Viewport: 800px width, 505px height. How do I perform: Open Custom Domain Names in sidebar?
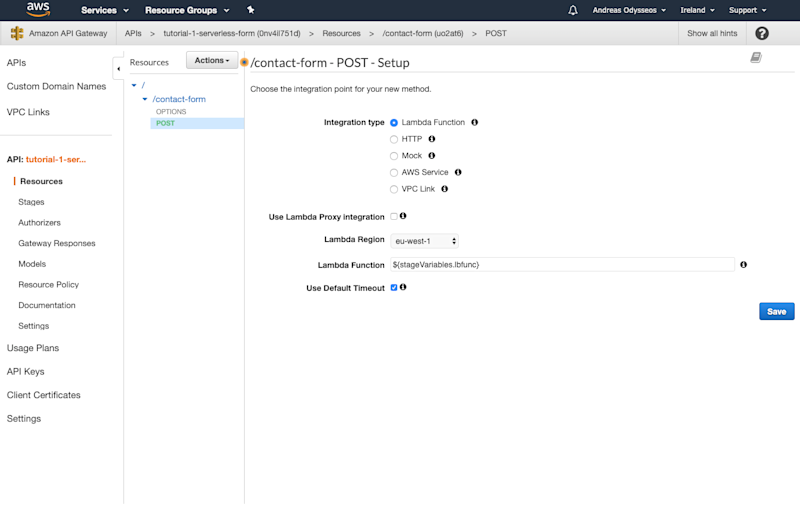coord(56,86)
